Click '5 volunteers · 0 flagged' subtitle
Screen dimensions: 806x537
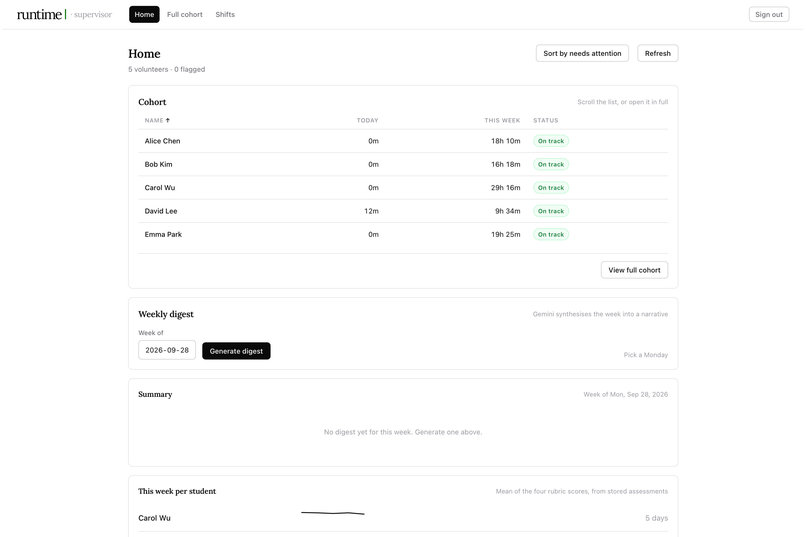tap(167, 69)
